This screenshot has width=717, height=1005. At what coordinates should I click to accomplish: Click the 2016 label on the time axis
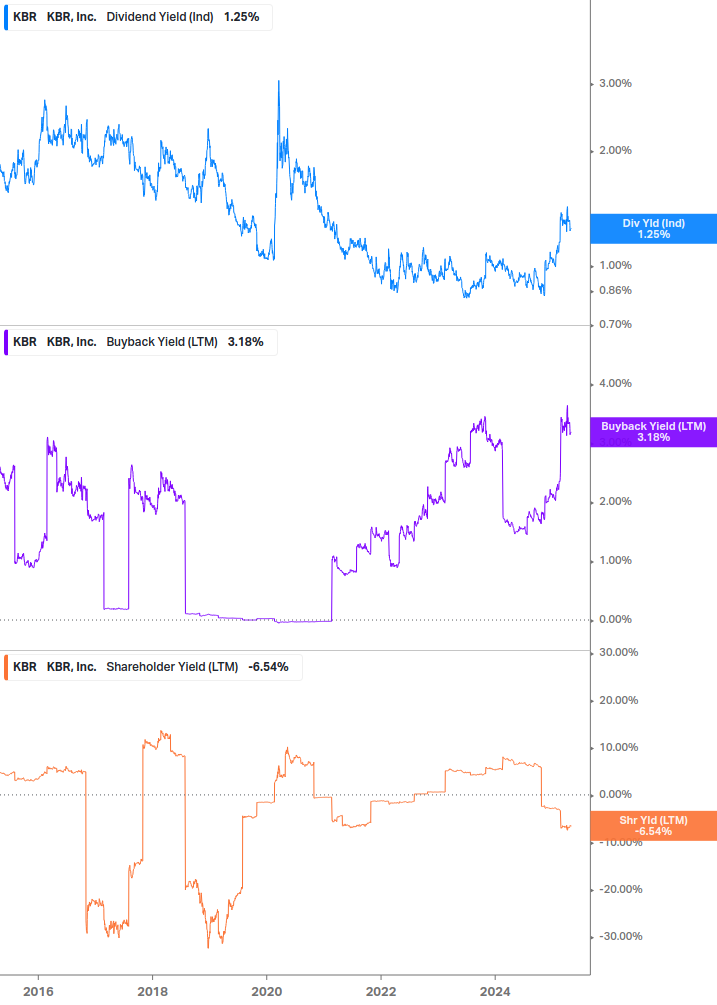coord(38,992)
